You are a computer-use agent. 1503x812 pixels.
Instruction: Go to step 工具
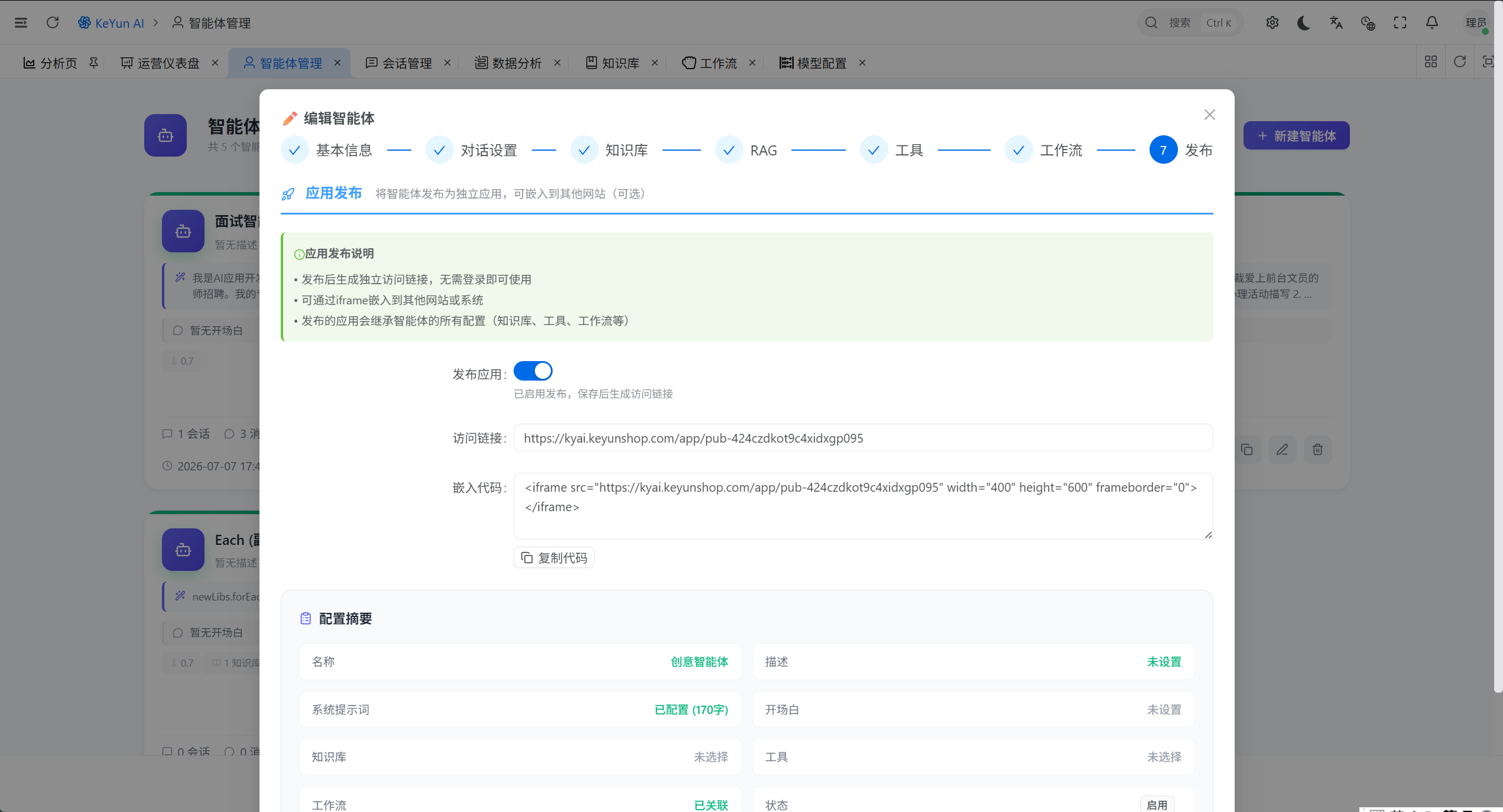[892, 150]
